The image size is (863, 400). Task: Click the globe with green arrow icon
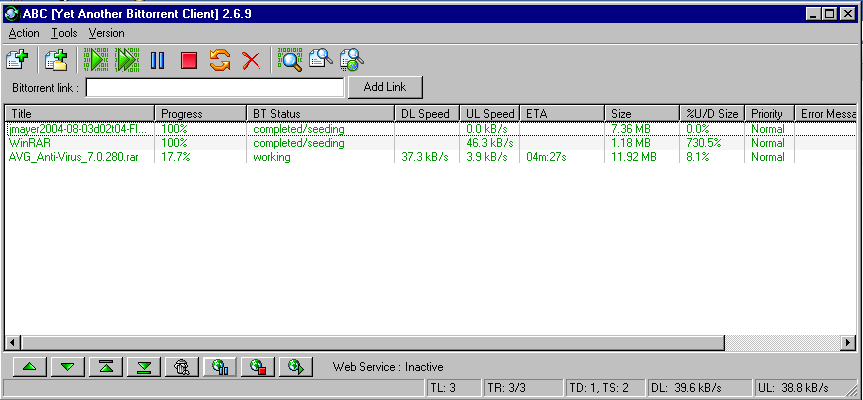(x=296, y=366)
